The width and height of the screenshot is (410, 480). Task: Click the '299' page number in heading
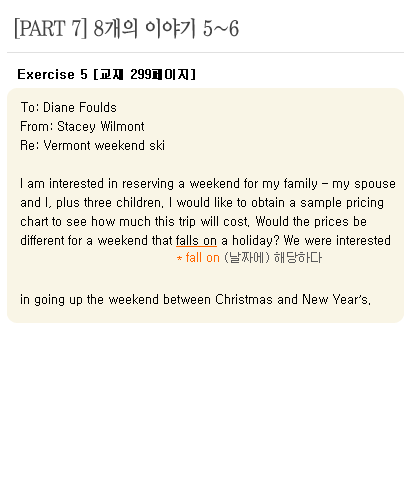pyautogui.click(x=141, y=74)
